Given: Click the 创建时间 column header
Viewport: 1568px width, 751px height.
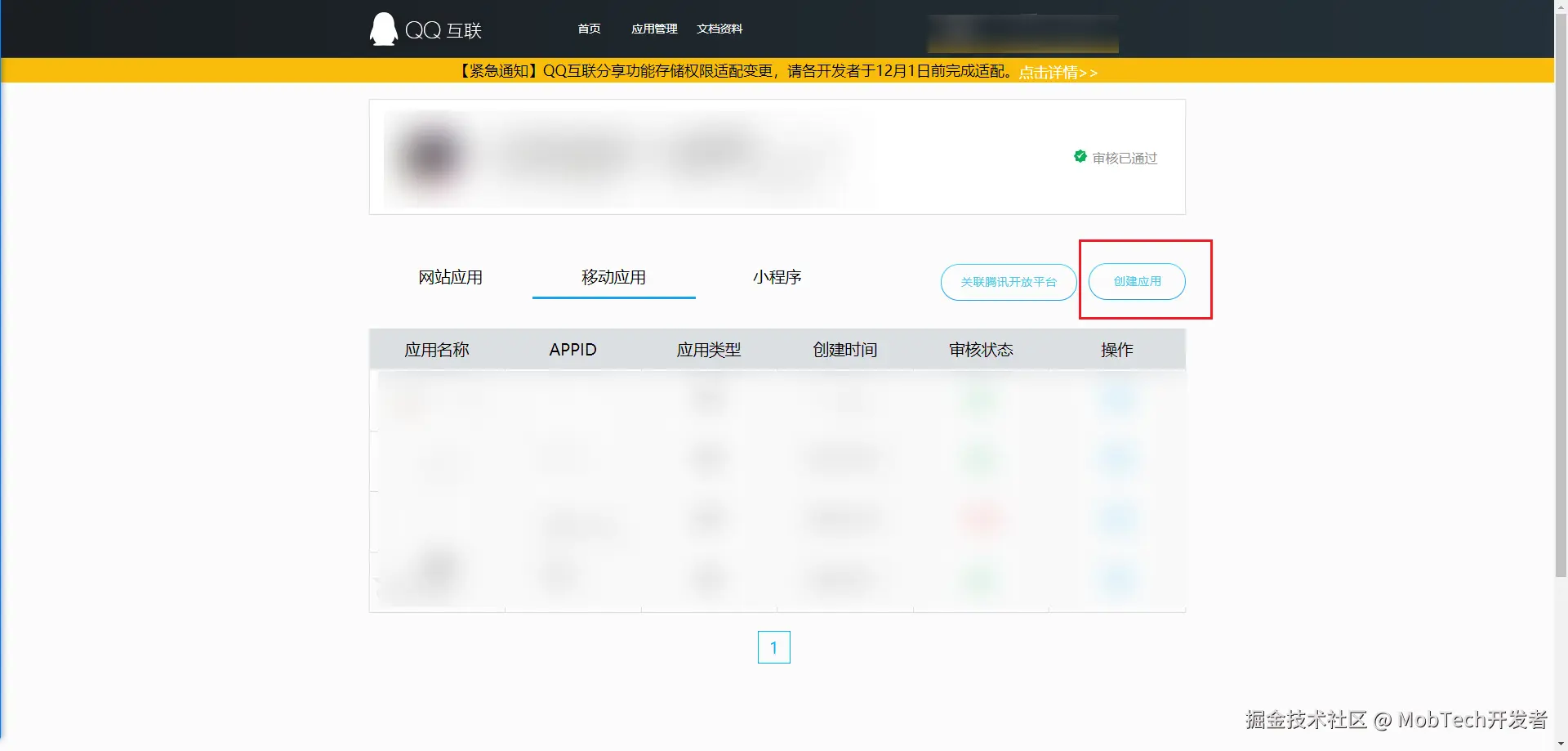Looking at the screenshot, I should tap(845, 350).
